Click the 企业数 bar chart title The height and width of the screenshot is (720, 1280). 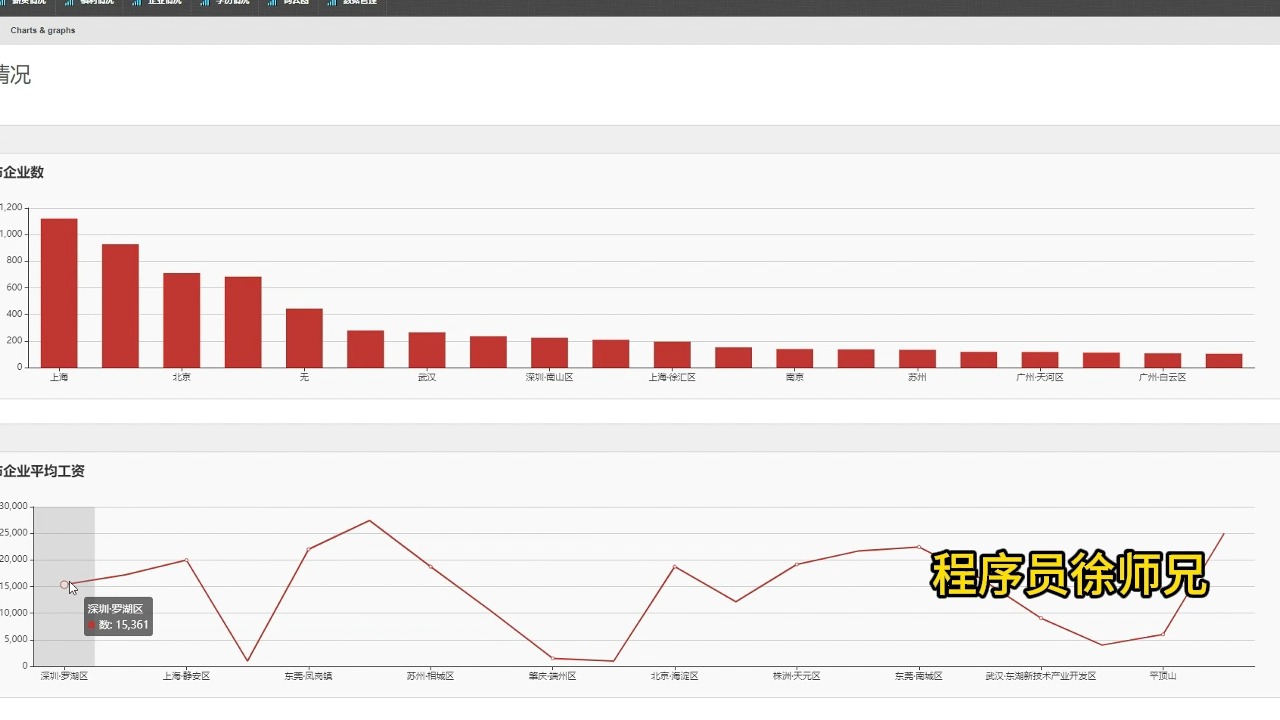pyautogui.click(x=22, y=172)
